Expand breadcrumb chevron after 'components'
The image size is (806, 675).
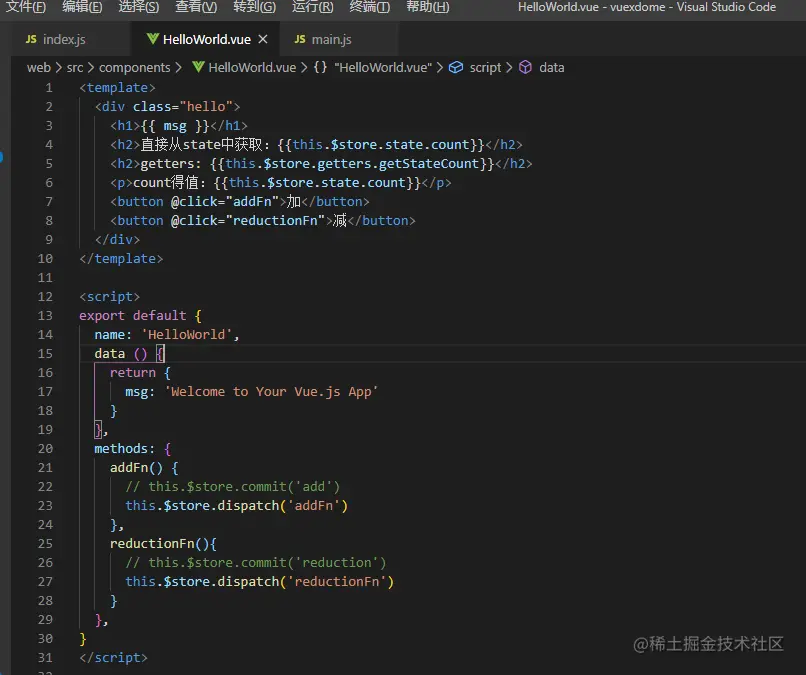(x=178, y=68)
